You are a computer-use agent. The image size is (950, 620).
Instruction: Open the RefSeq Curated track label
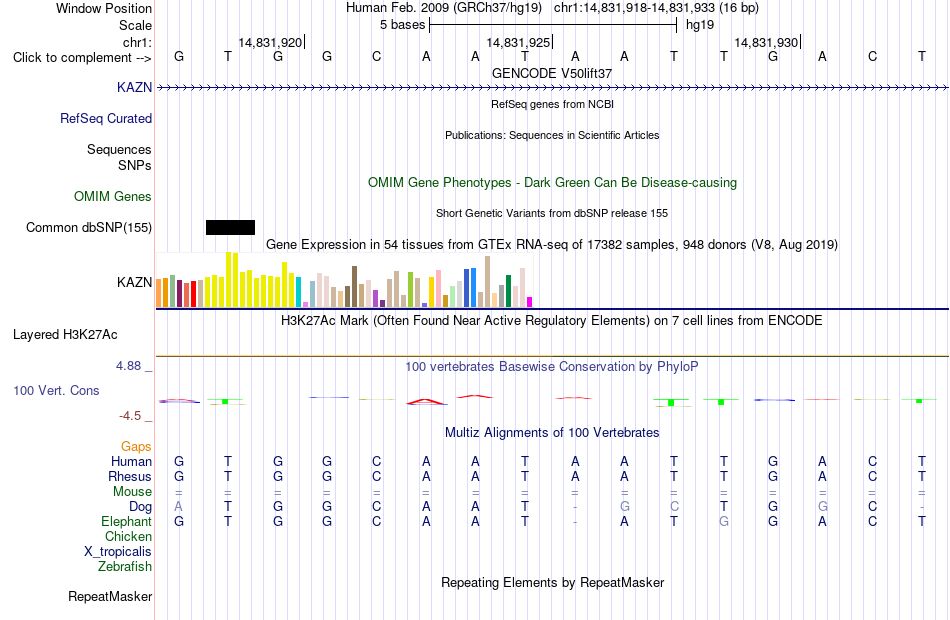106,118
